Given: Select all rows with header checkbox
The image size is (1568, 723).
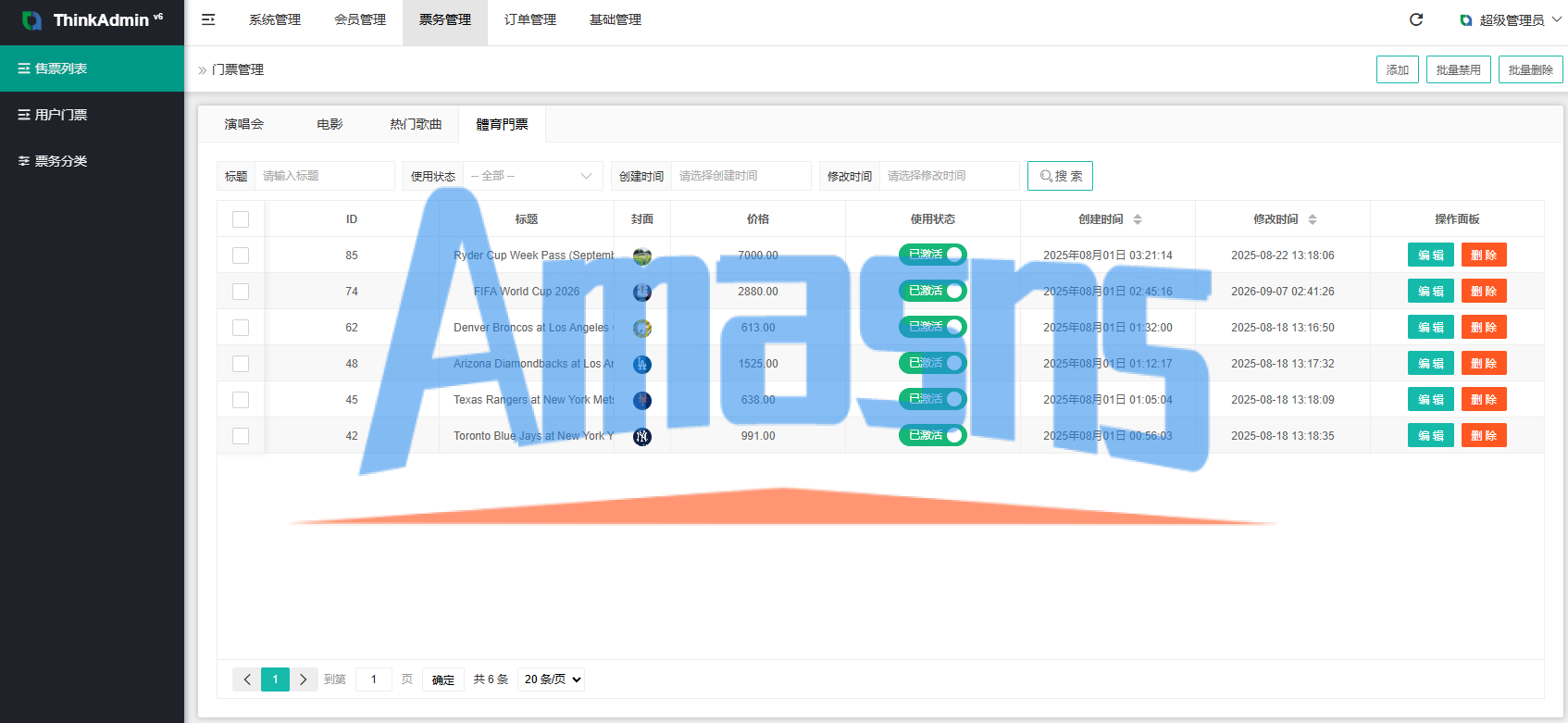Looking at the screenshot, I should point(241,219).
